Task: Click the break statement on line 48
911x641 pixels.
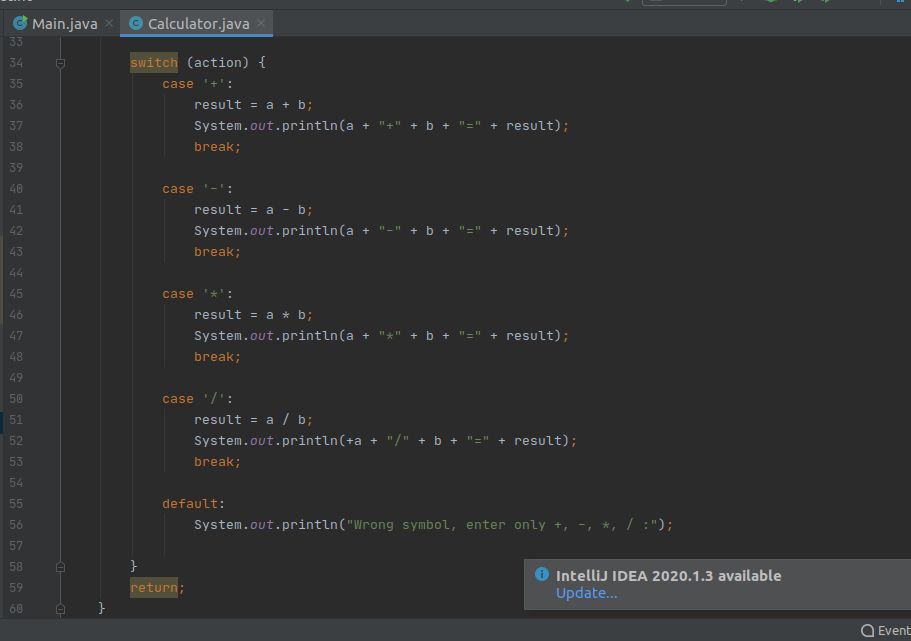Action: (x=217, y=357)
